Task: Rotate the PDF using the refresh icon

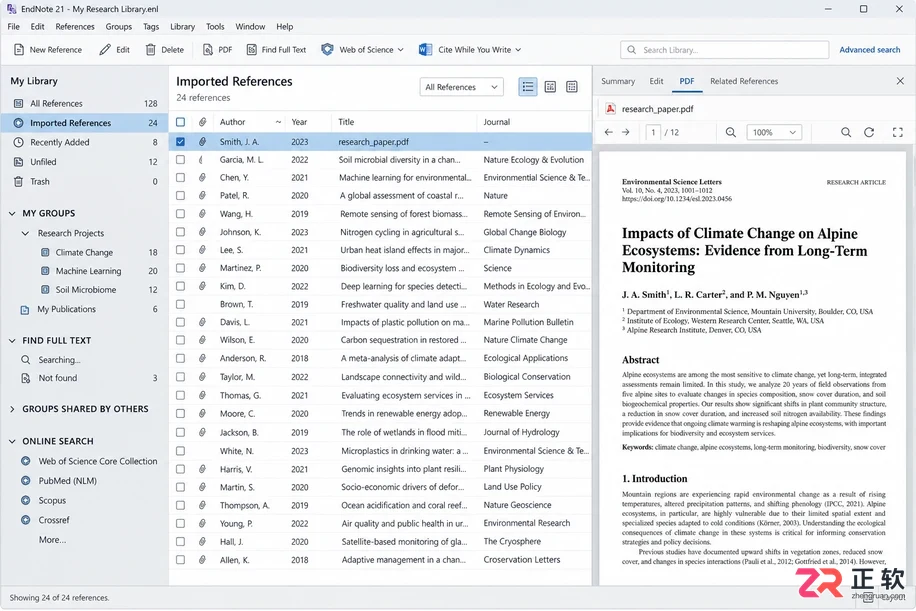Action: 869,133
